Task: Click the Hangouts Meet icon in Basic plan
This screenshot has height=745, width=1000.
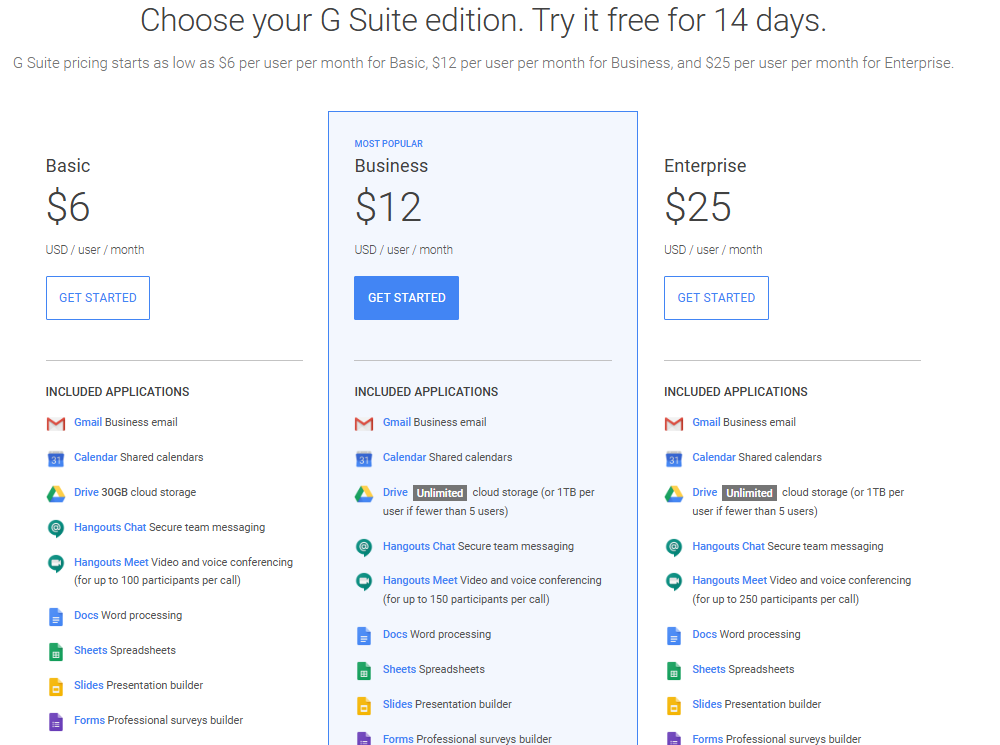Action: [x=56, y=563]
